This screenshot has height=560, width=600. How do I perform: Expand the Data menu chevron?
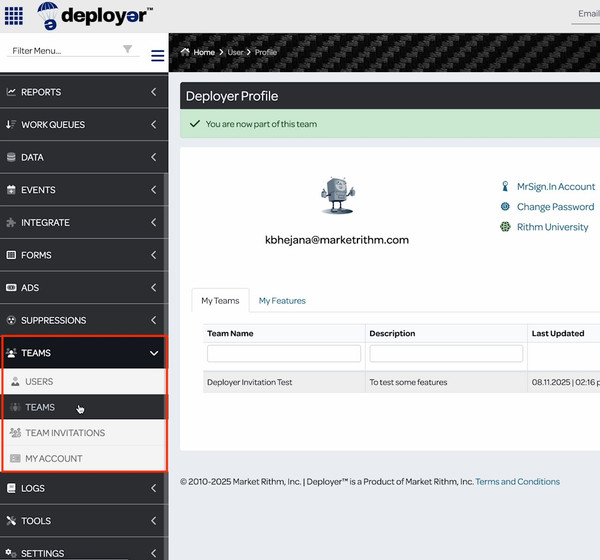[153, 157]
